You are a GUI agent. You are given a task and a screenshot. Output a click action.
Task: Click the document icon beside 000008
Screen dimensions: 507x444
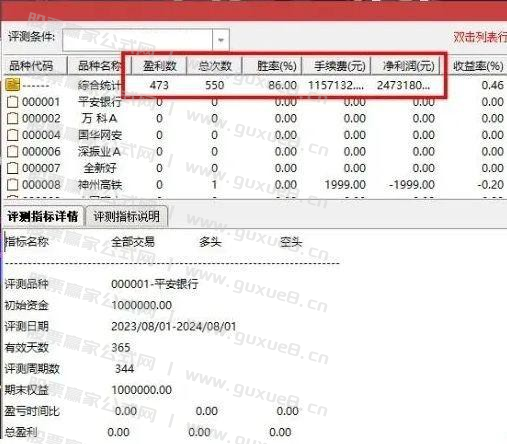pos(13,184)
